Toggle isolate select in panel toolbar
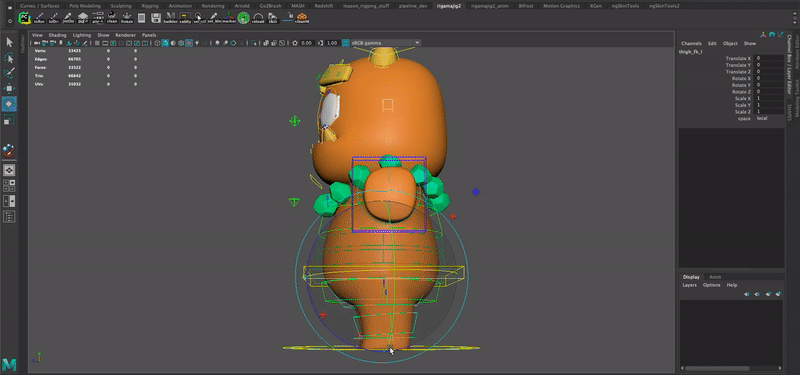 coord(253,43)
